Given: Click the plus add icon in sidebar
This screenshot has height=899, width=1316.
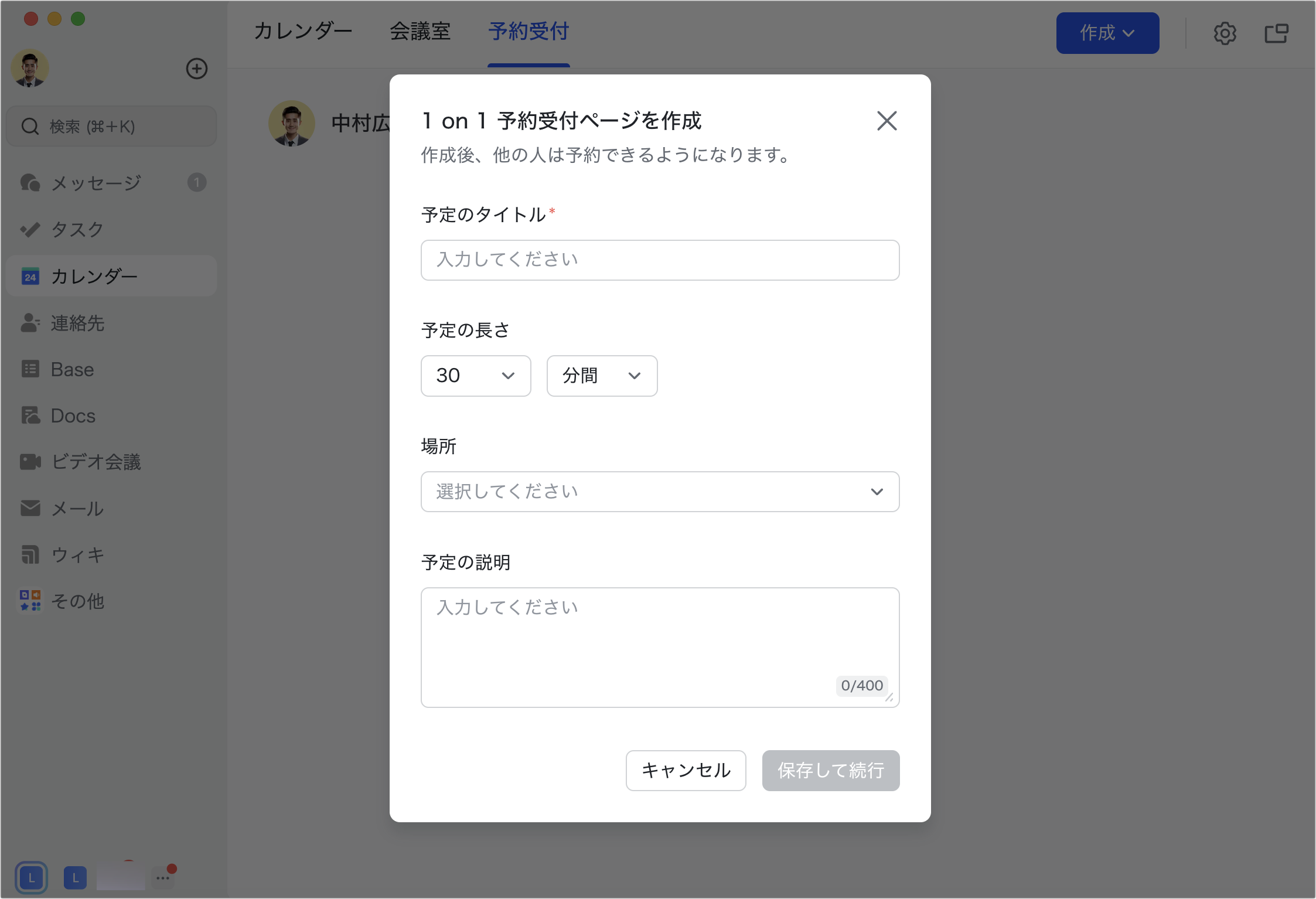Looking at the screenshot, I should click(x=197, y=69).
